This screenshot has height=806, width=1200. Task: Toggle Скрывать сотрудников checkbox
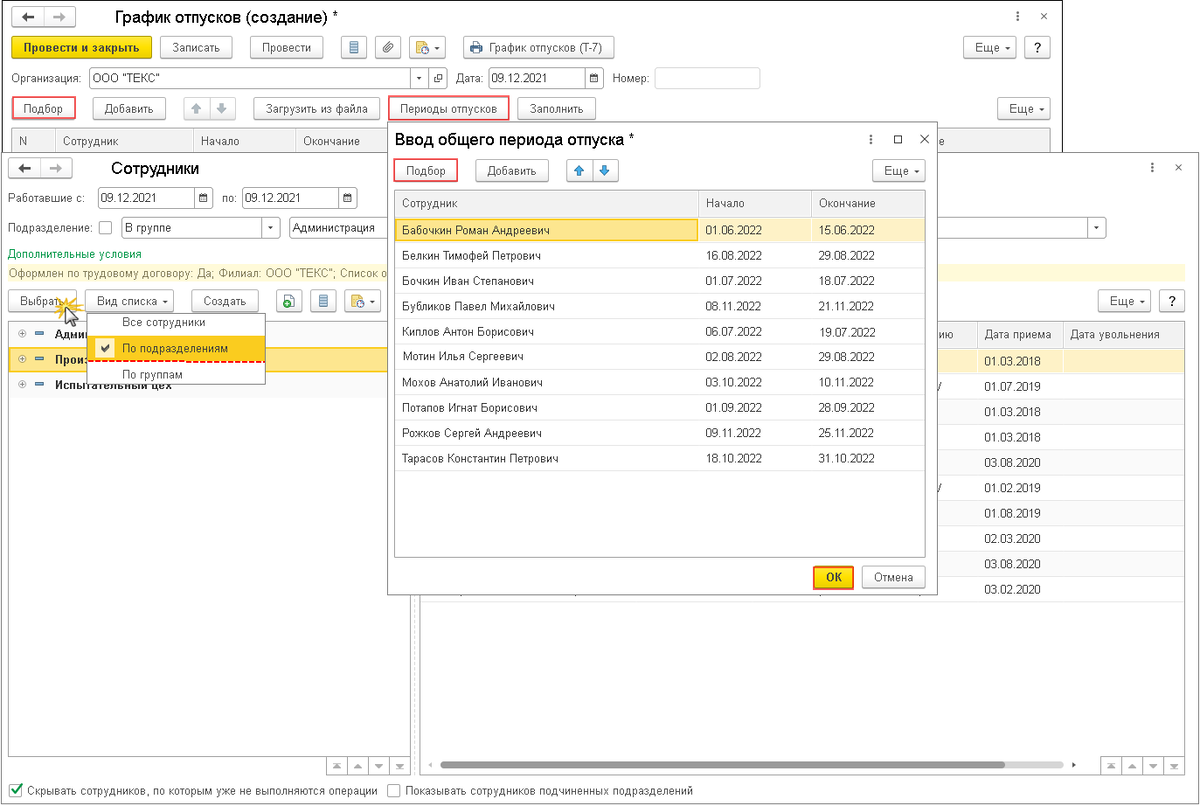click(16, 790)
